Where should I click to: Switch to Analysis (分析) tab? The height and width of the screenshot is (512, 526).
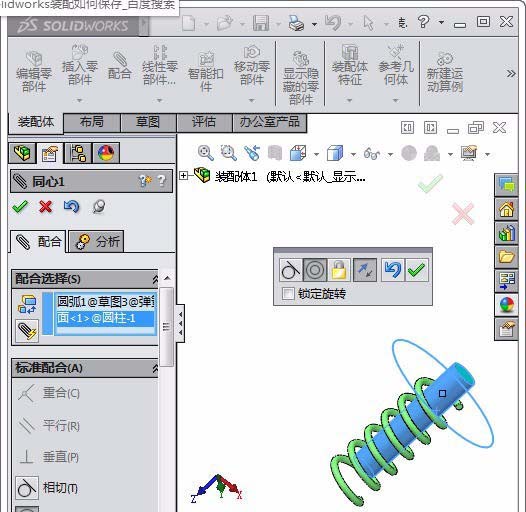pyautogui.click(x=96, y=241)
